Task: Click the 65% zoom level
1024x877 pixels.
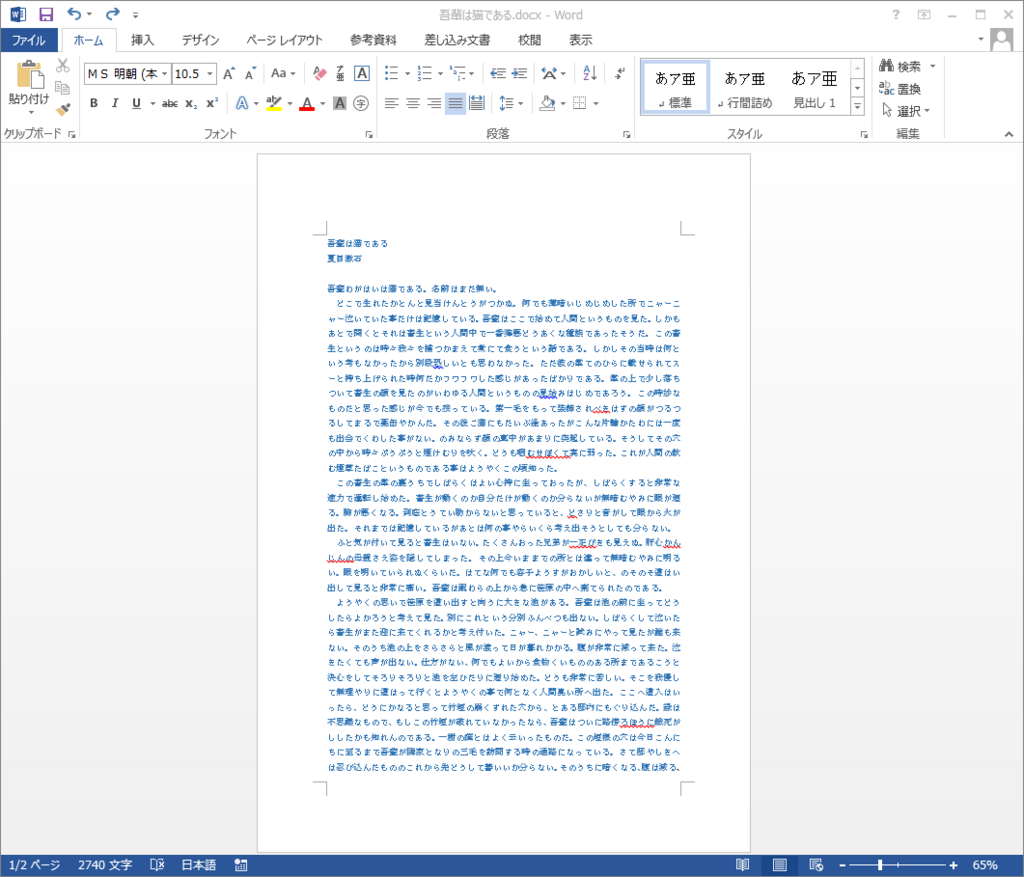Action: point(985,865)
